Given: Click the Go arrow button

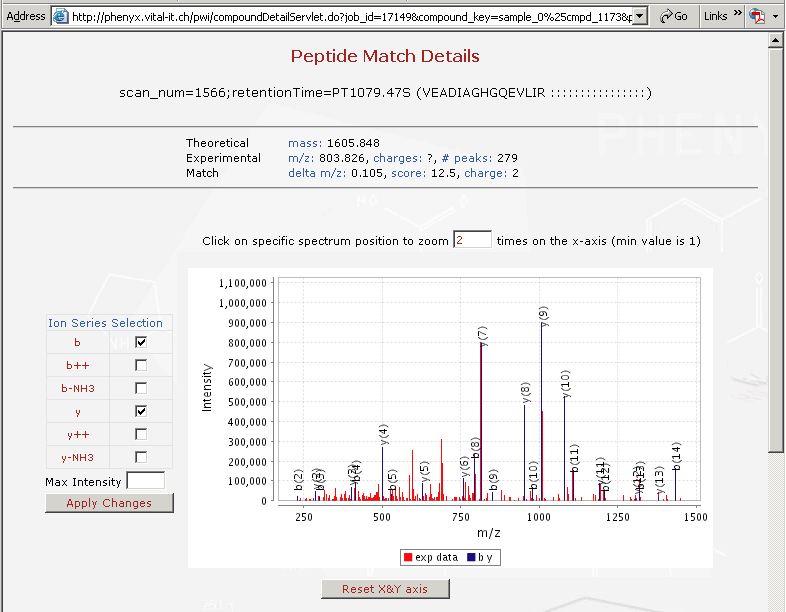Looking at the screenshot, I should 673,16.
